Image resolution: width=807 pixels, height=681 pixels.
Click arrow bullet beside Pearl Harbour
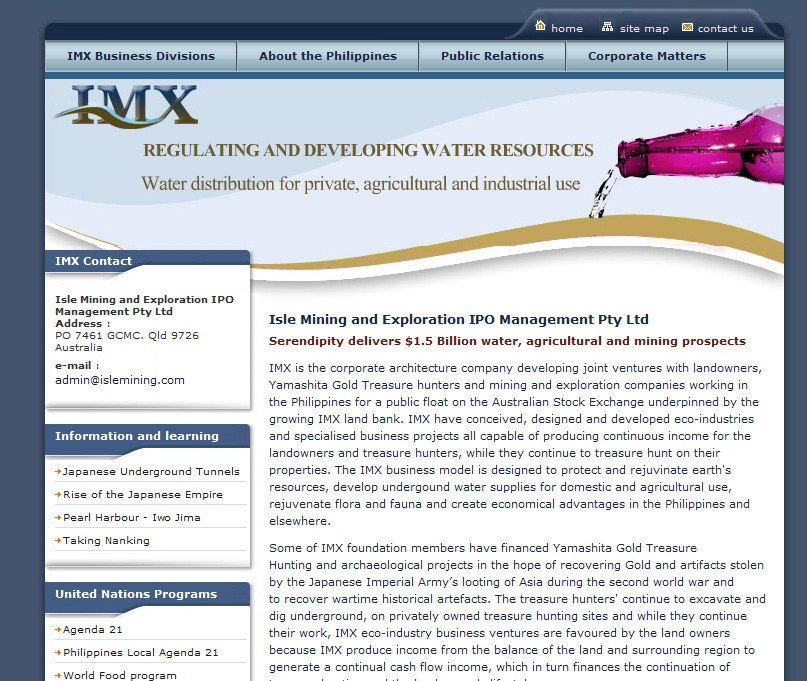(x=58, y=517)
